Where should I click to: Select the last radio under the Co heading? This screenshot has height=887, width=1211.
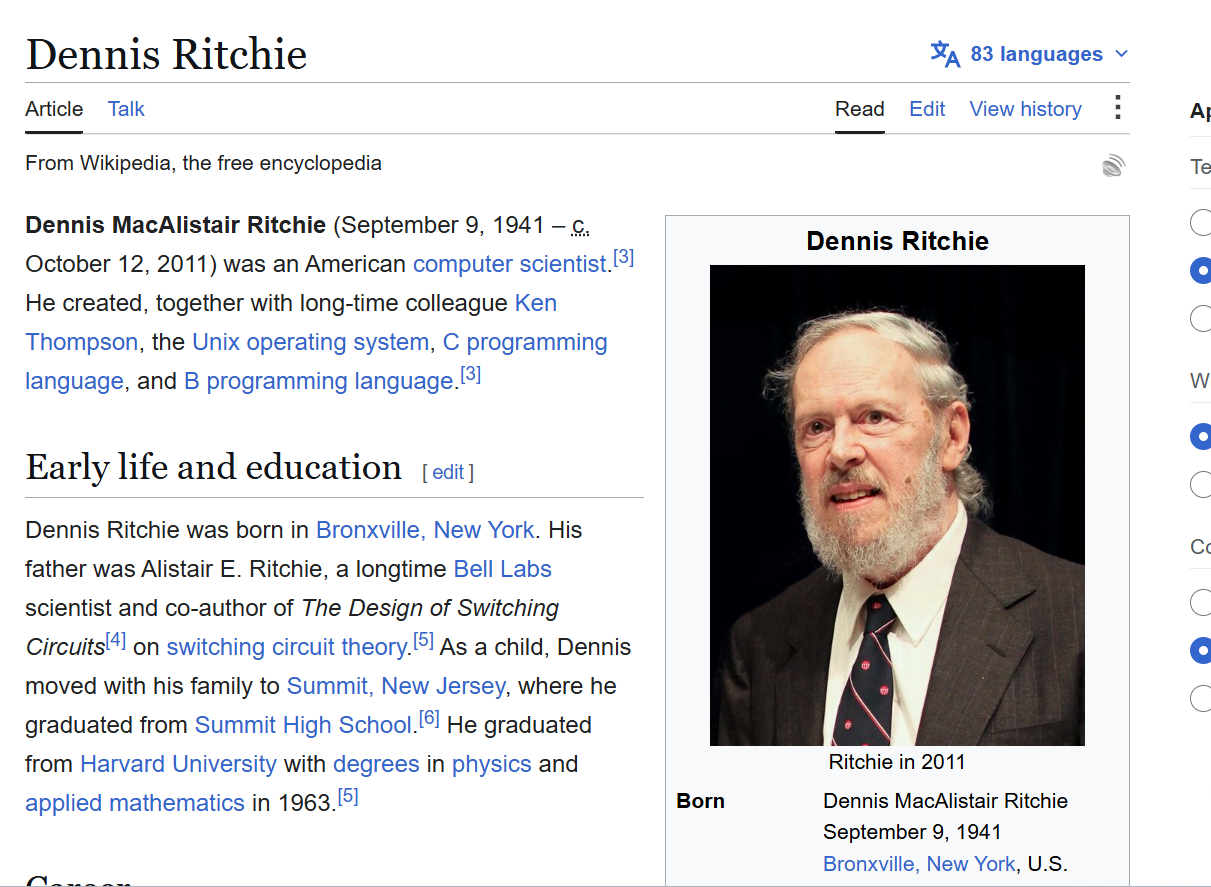pyautogui.click(x=1201, y=698)
